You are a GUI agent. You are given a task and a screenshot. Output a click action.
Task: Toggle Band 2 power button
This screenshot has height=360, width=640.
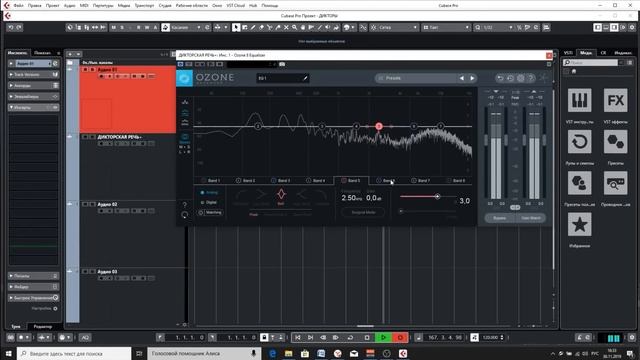[238, 180]
